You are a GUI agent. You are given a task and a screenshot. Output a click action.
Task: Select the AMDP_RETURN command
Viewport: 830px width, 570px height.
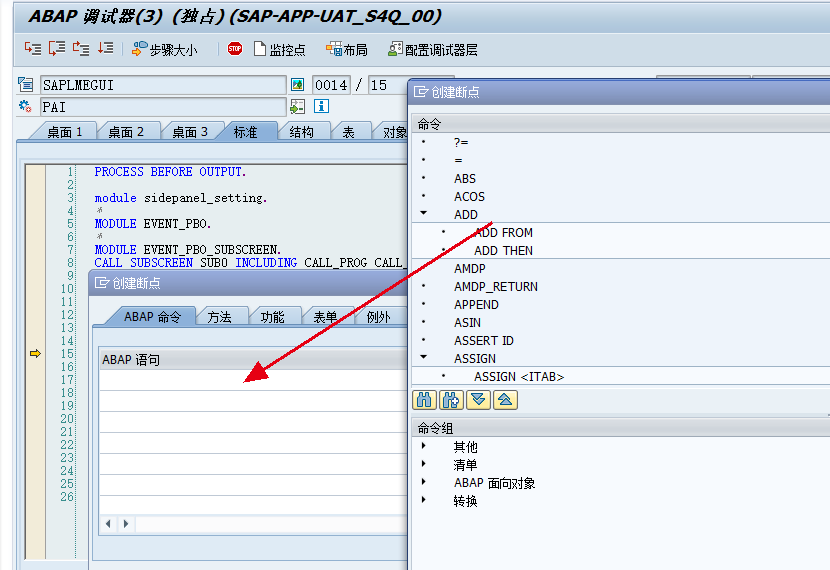tap(495, 286)
